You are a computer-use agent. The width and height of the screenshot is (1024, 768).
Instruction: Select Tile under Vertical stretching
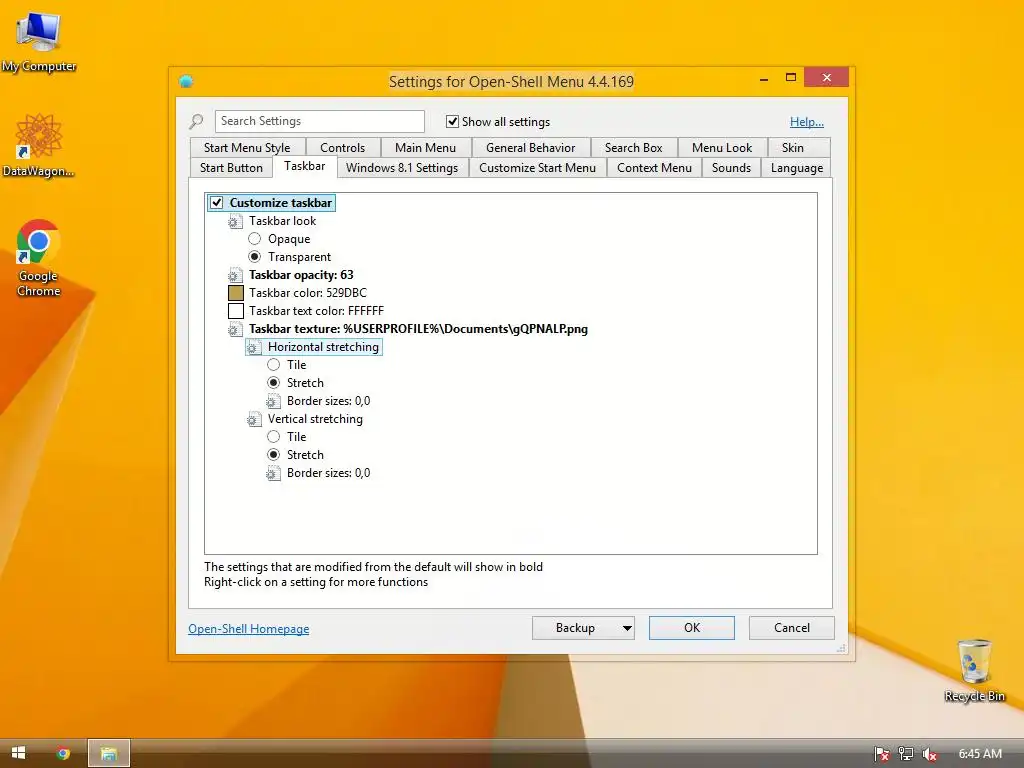[274, 437]
